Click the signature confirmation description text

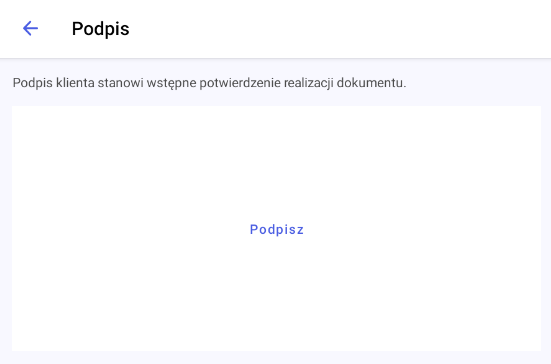209,83
